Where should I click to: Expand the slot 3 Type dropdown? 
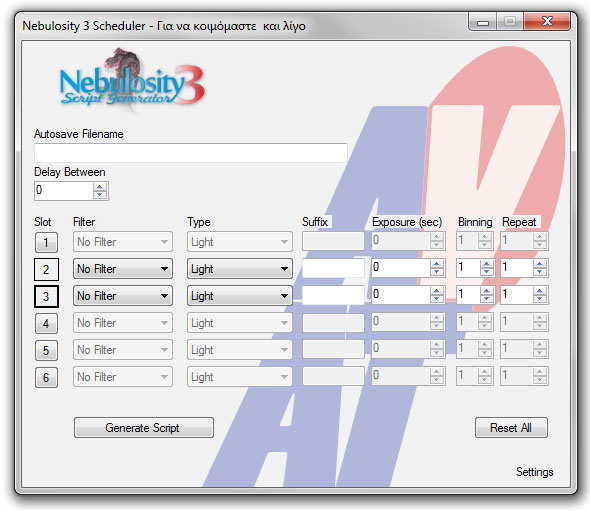click(x=240, y=296)
